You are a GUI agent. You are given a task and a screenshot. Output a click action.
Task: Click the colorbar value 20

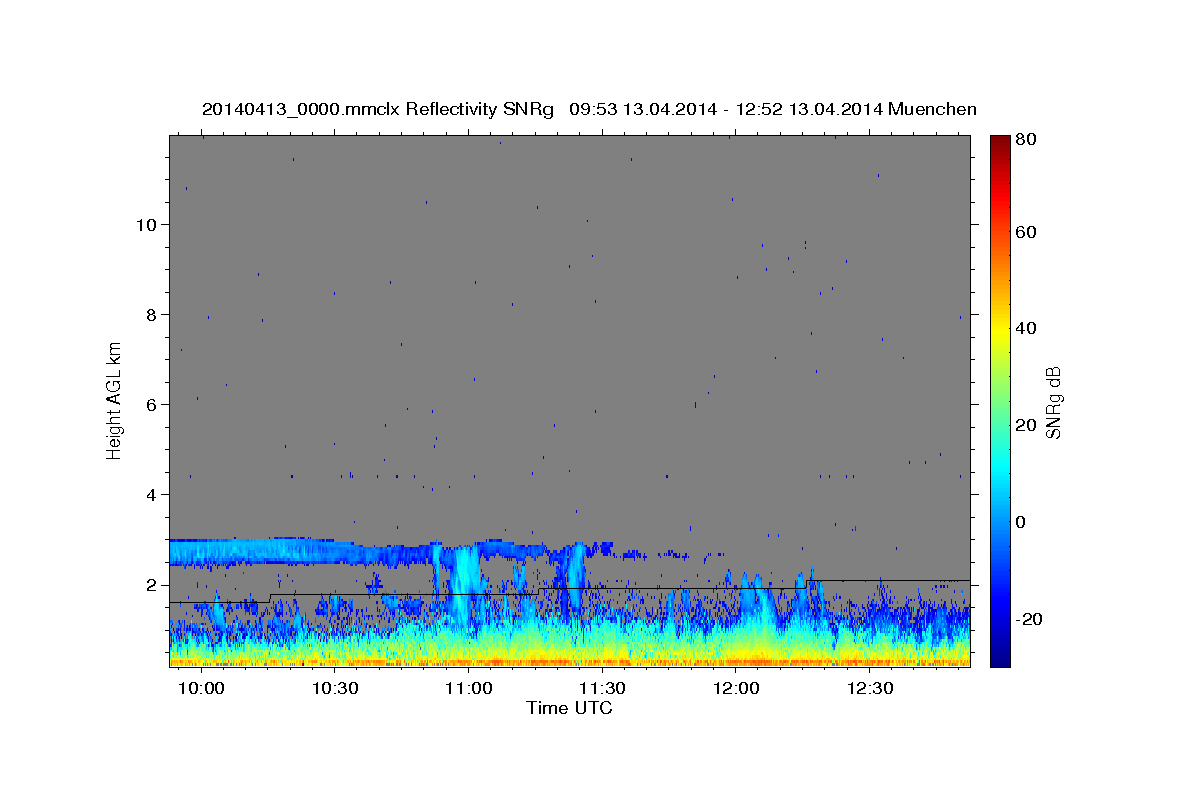[1026, 425]
